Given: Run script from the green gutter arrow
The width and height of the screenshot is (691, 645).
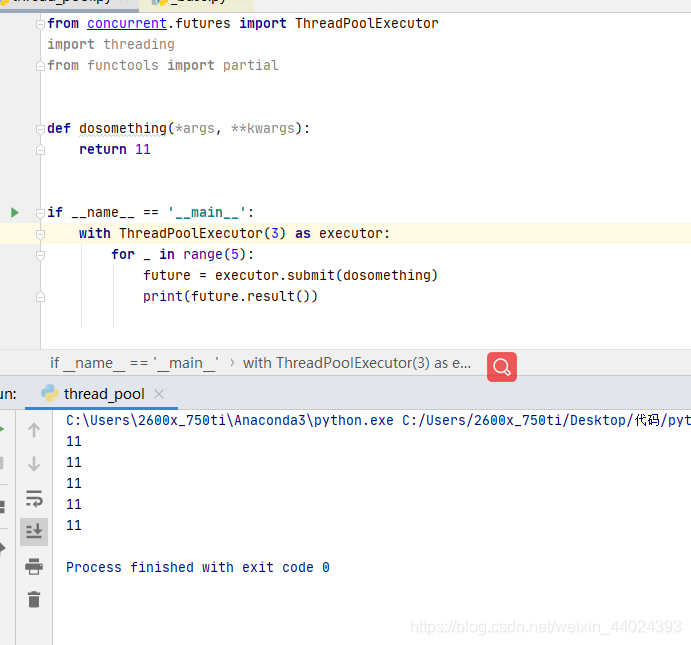Looking at the screenshot, I should pyautogui.click(x=15, y=213).
